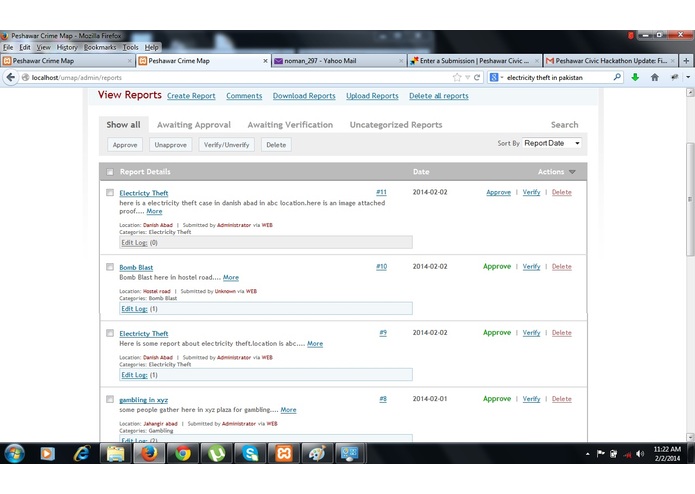This screenshot has height=494, width=695.
Task: Launch Internet Explorer from the taskbar
Action: [82, 453]
